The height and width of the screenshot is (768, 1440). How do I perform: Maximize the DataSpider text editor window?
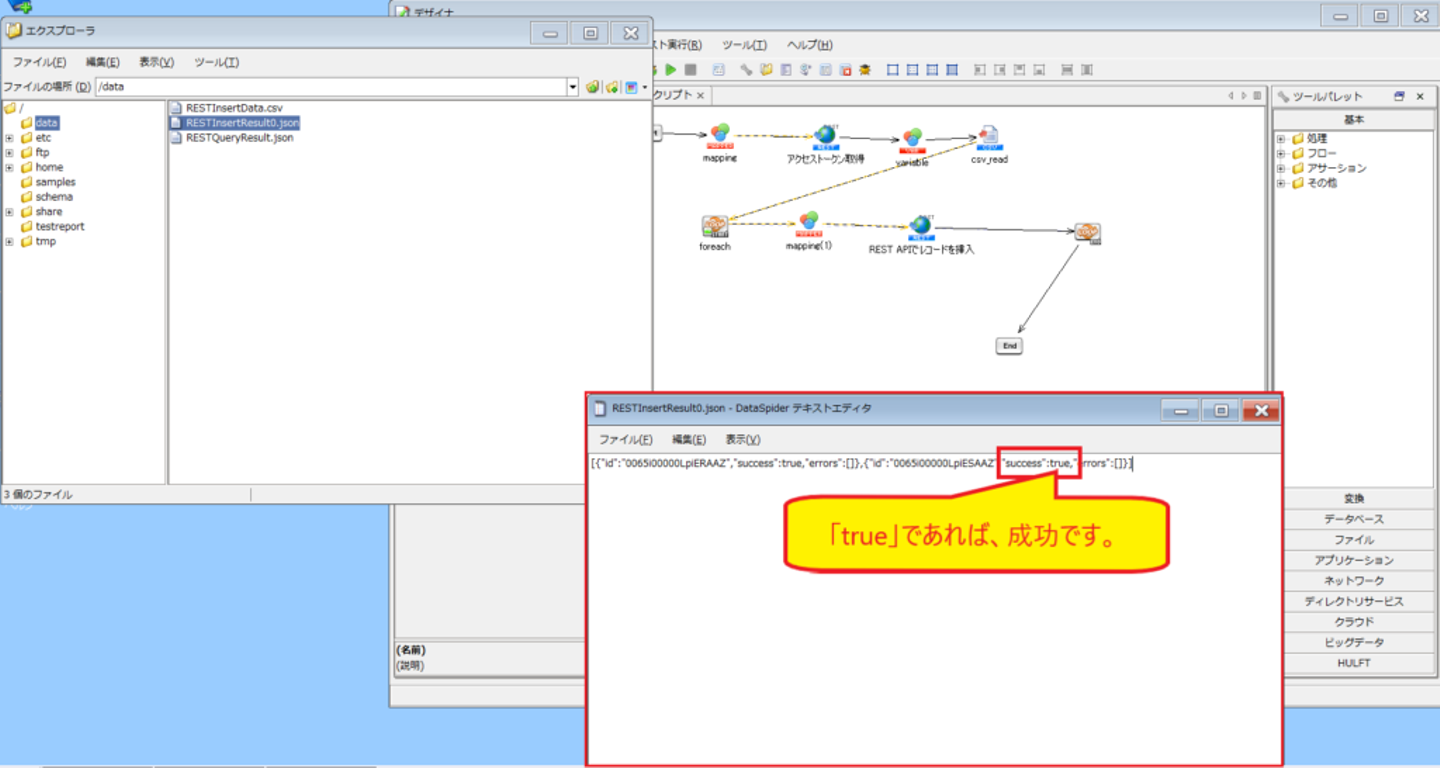pyautogui.click(x=1220, y=410)
